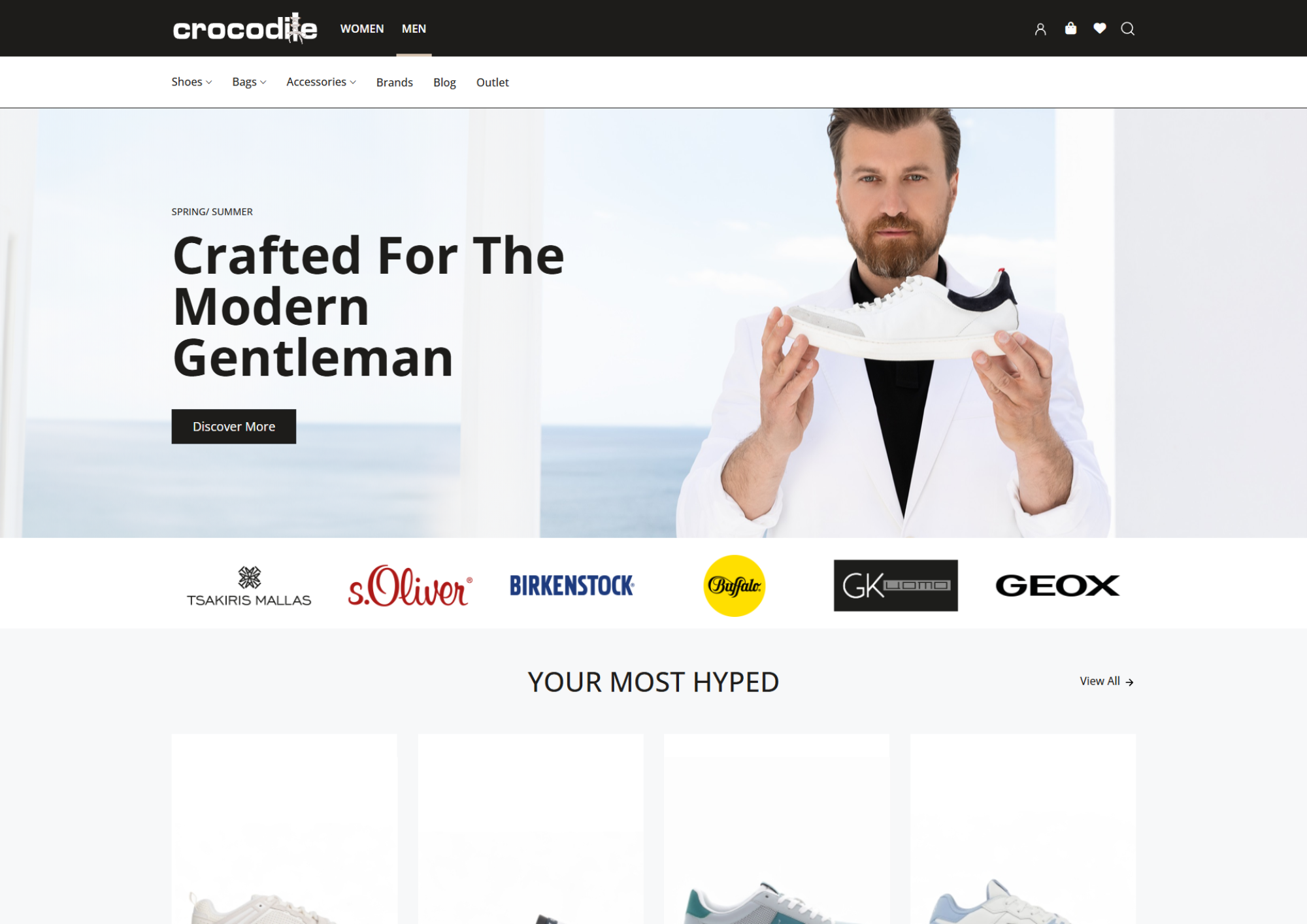
Task: Open the teal sneaker product thumbnail
Action: (776, 829)
